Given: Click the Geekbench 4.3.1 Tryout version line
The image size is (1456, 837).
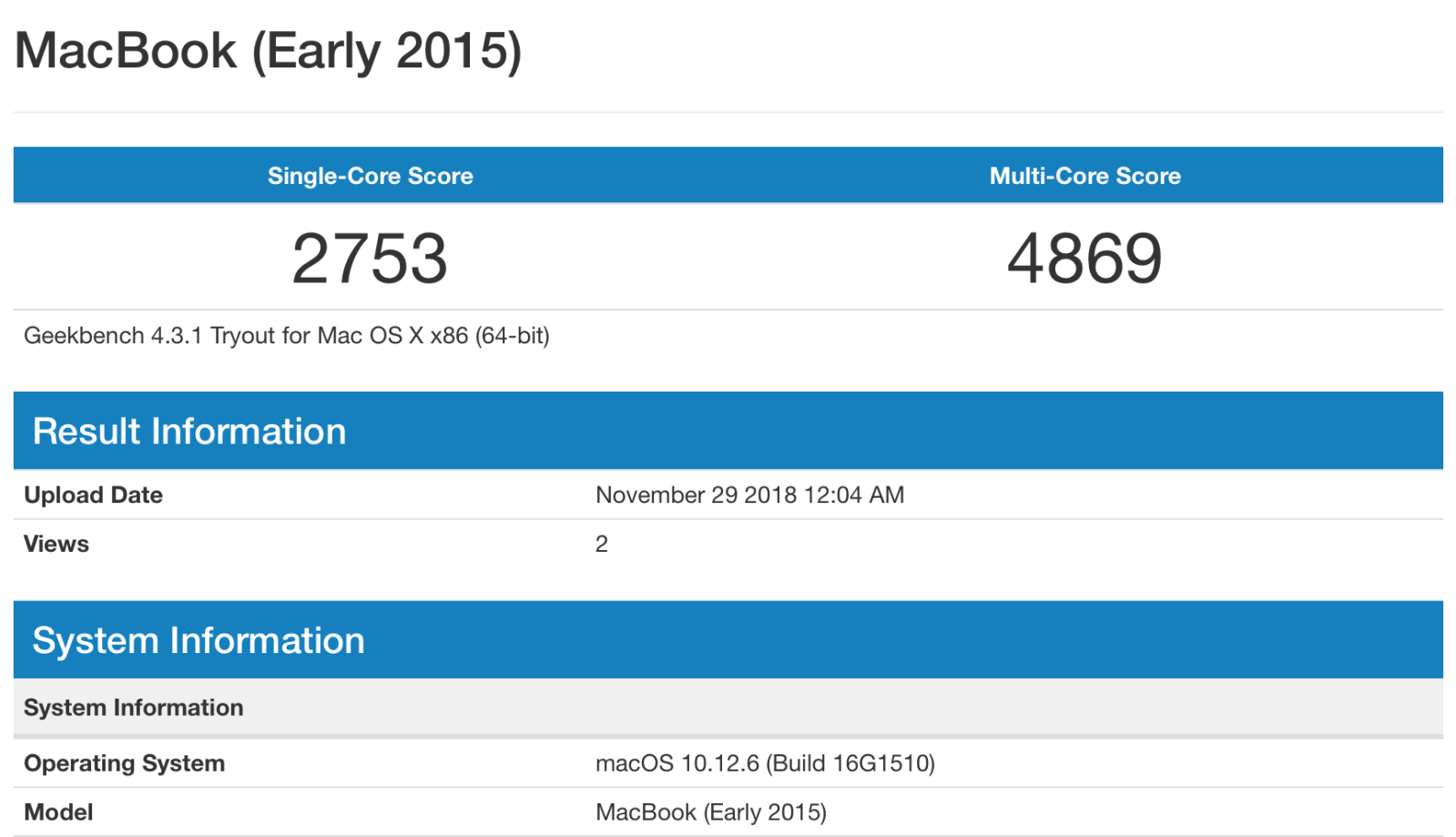Looking at the screenshot, I should click(x=287, y=336).
